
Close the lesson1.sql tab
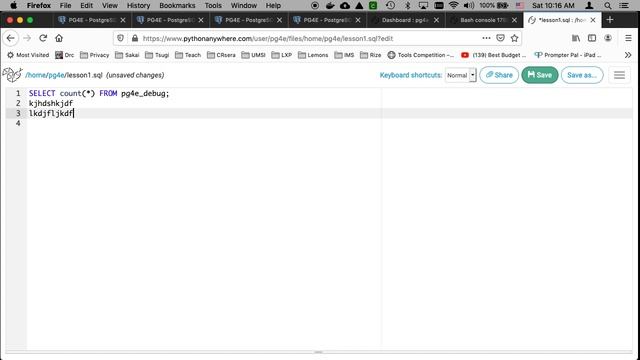click(x=593, y=20)
